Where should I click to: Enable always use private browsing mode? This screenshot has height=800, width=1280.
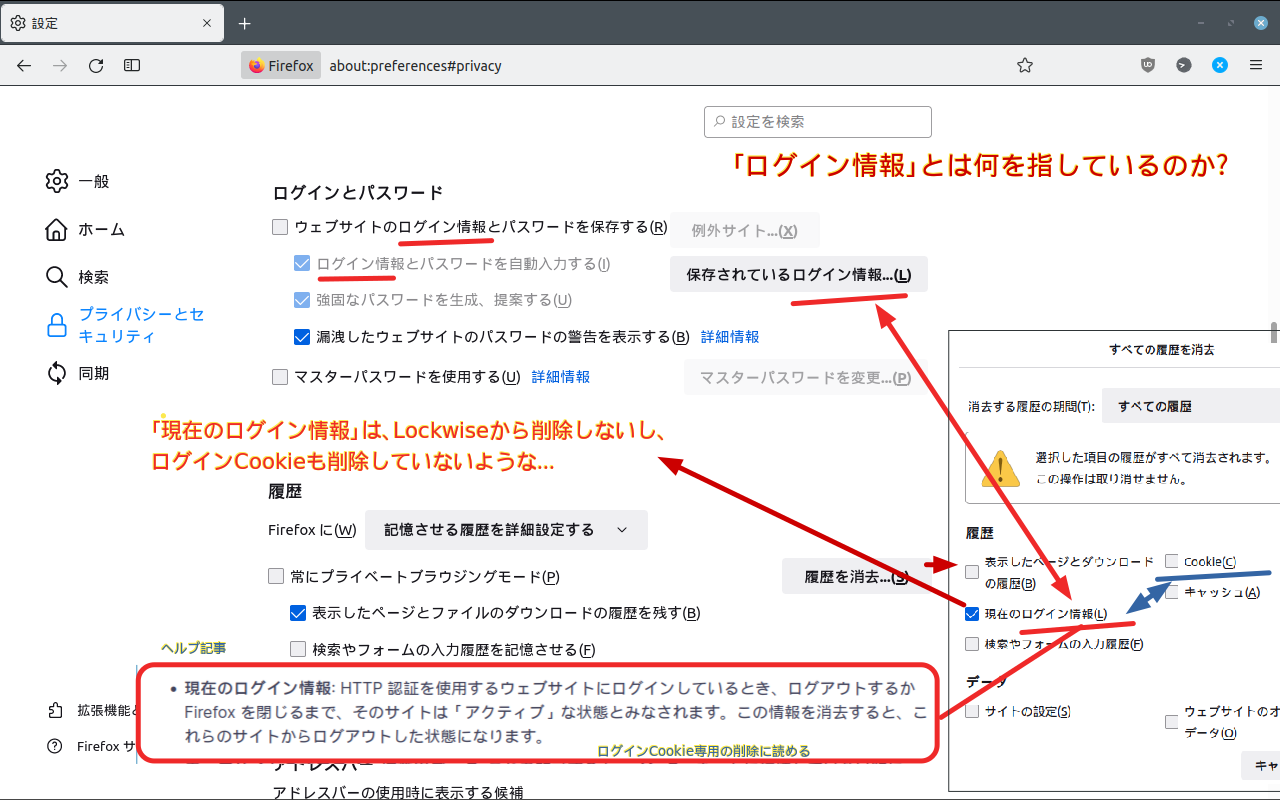tap(276, 576)
